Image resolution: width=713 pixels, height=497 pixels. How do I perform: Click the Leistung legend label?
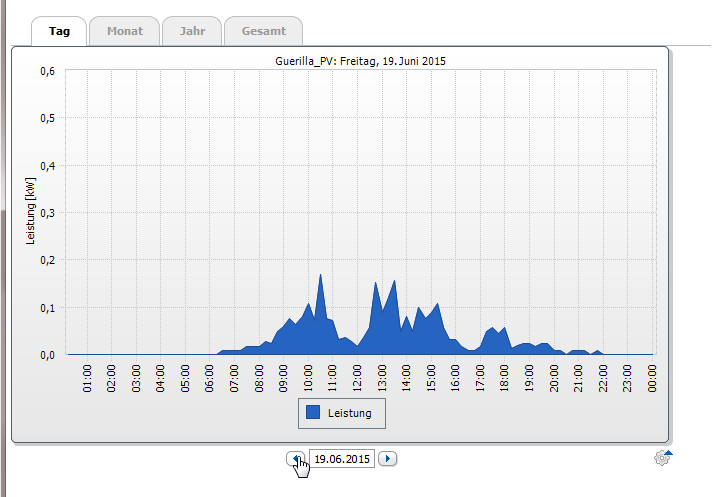coord(350,412)
